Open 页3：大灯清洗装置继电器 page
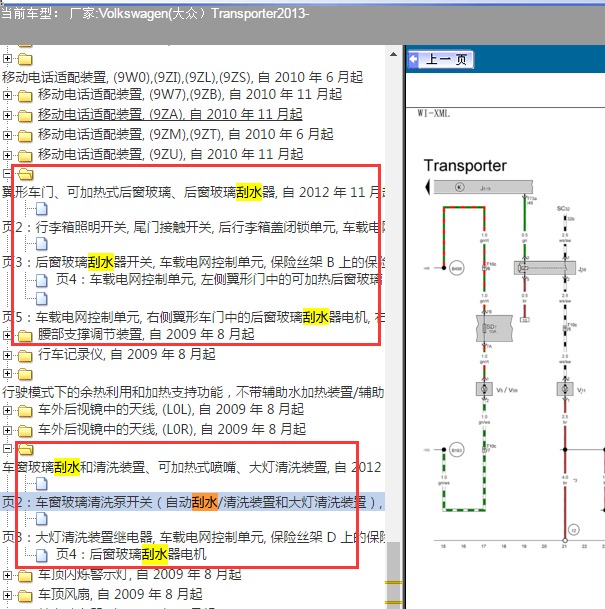Screen dimensions: 605x609 [x=193, y=537]
